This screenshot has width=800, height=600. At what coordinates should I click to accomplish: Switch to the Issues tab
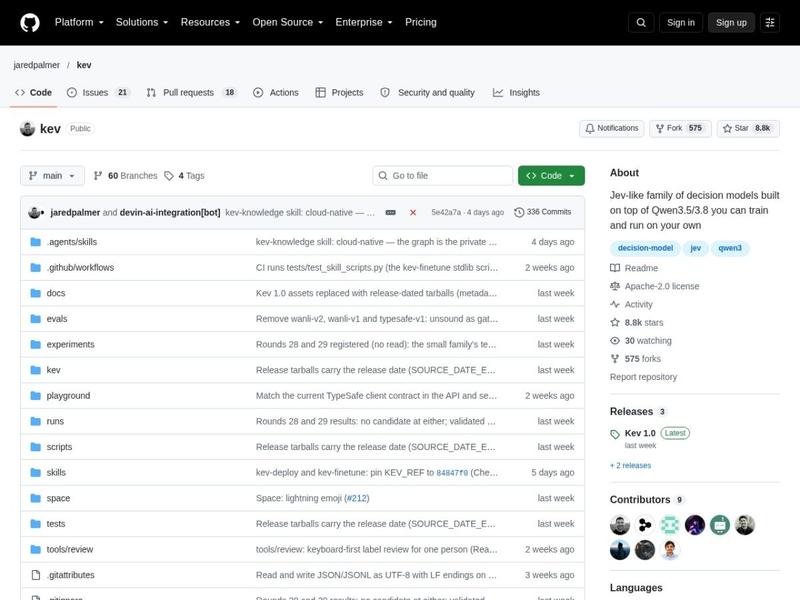97,93
